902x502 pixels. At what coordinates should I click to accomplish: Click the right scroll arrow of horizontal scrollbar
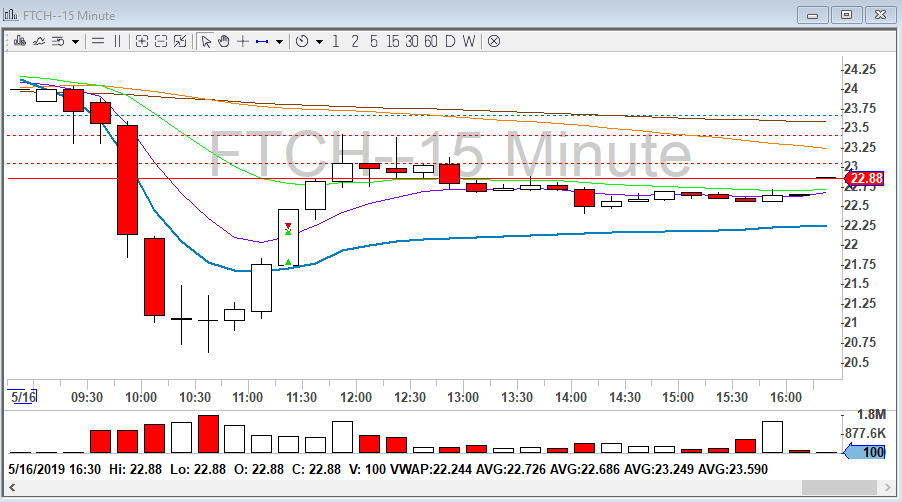pyautogui.click(x=888, y=488)
